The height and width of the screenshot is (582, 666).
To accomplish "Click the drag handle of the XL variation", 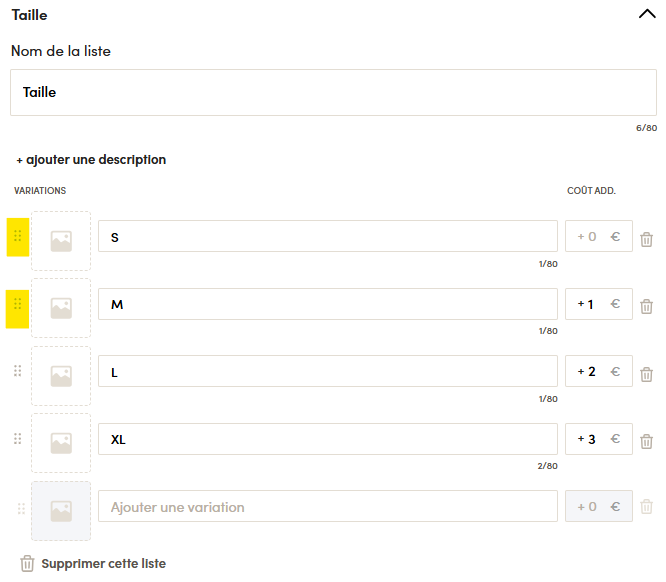I will click(x=17, y=438).
